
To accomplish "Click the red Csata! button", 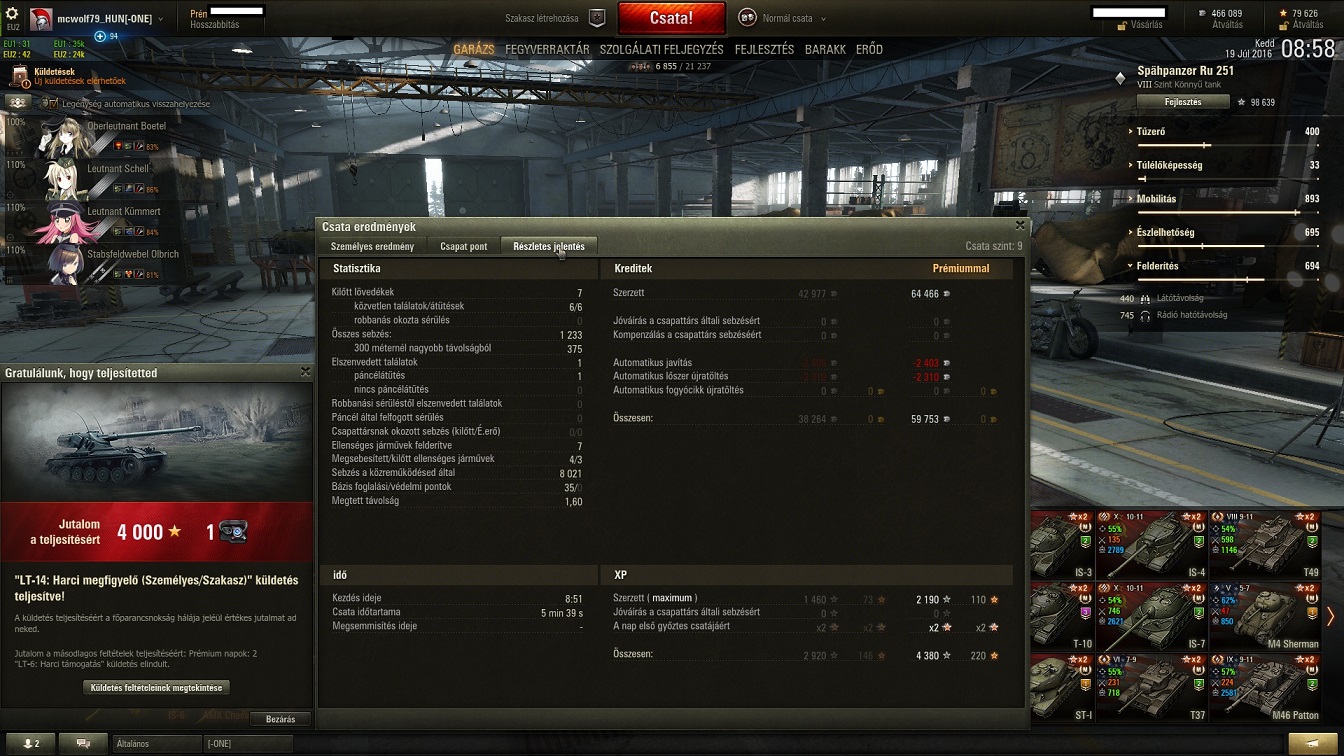I will point(671,18).
